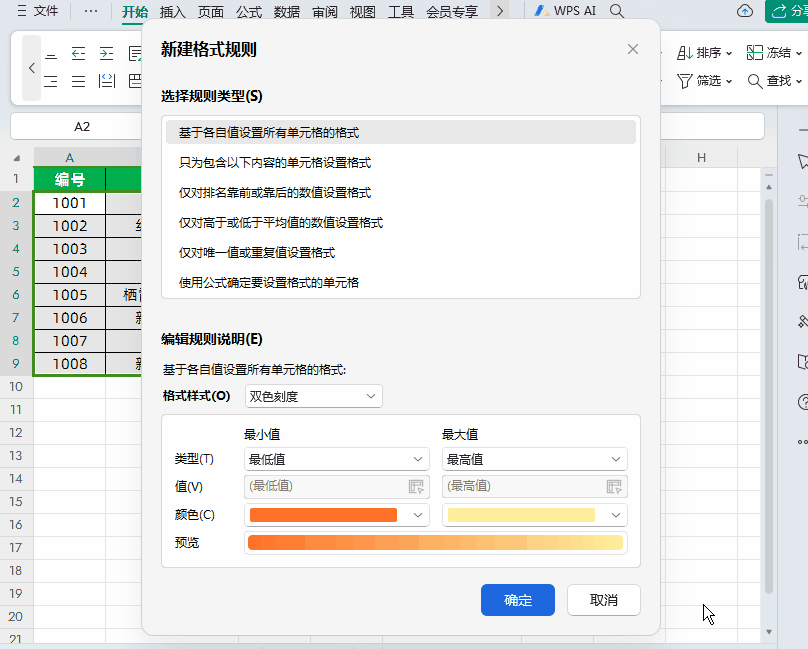Click the decrease indent icon
808x649 pixels.
click(78, 53)
